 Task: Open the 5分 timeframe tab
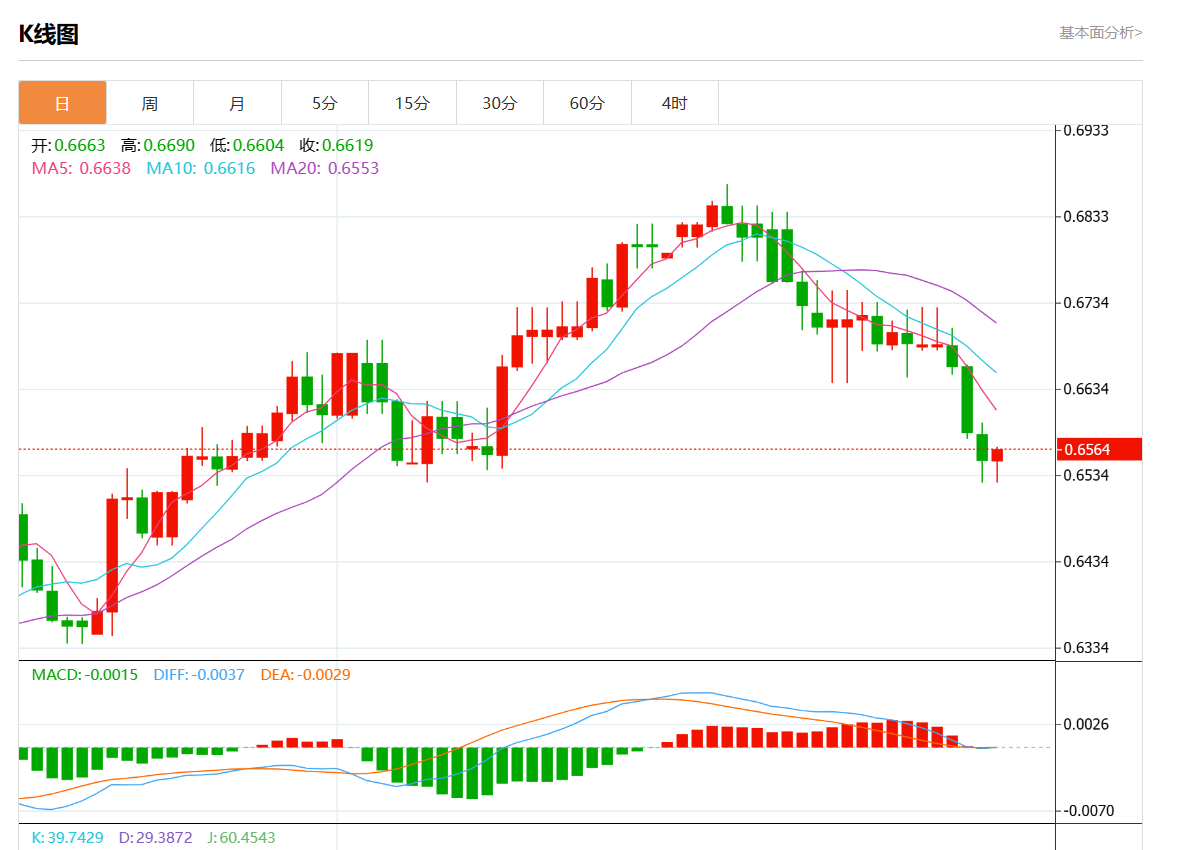click(x=324, y=103)
